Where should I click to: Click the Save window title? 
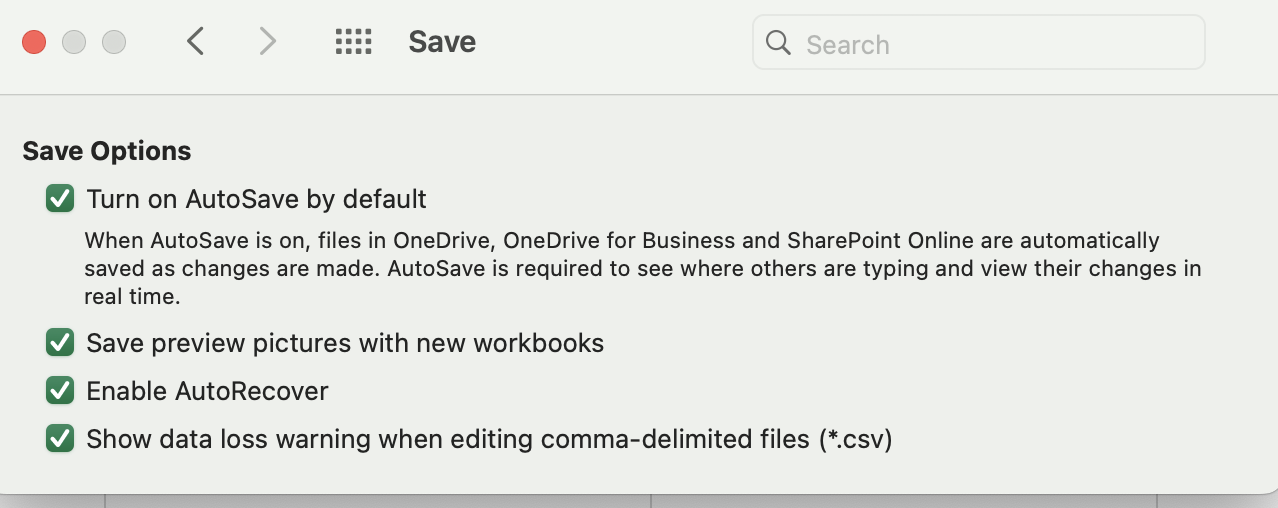pyautogui.click(x=442, y=42)
